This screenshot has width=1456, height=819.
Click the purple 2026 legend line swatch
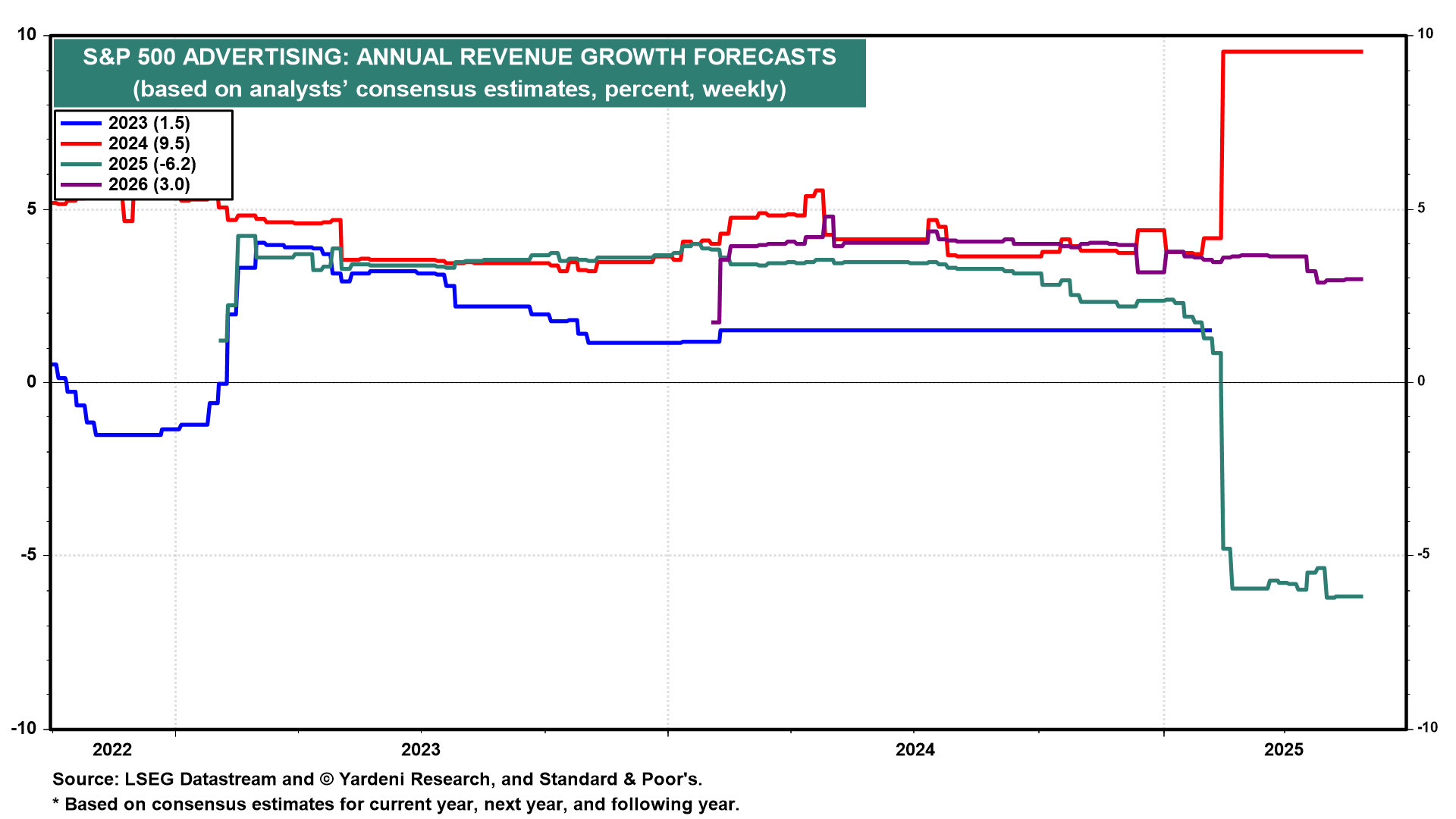pos(80,185)
